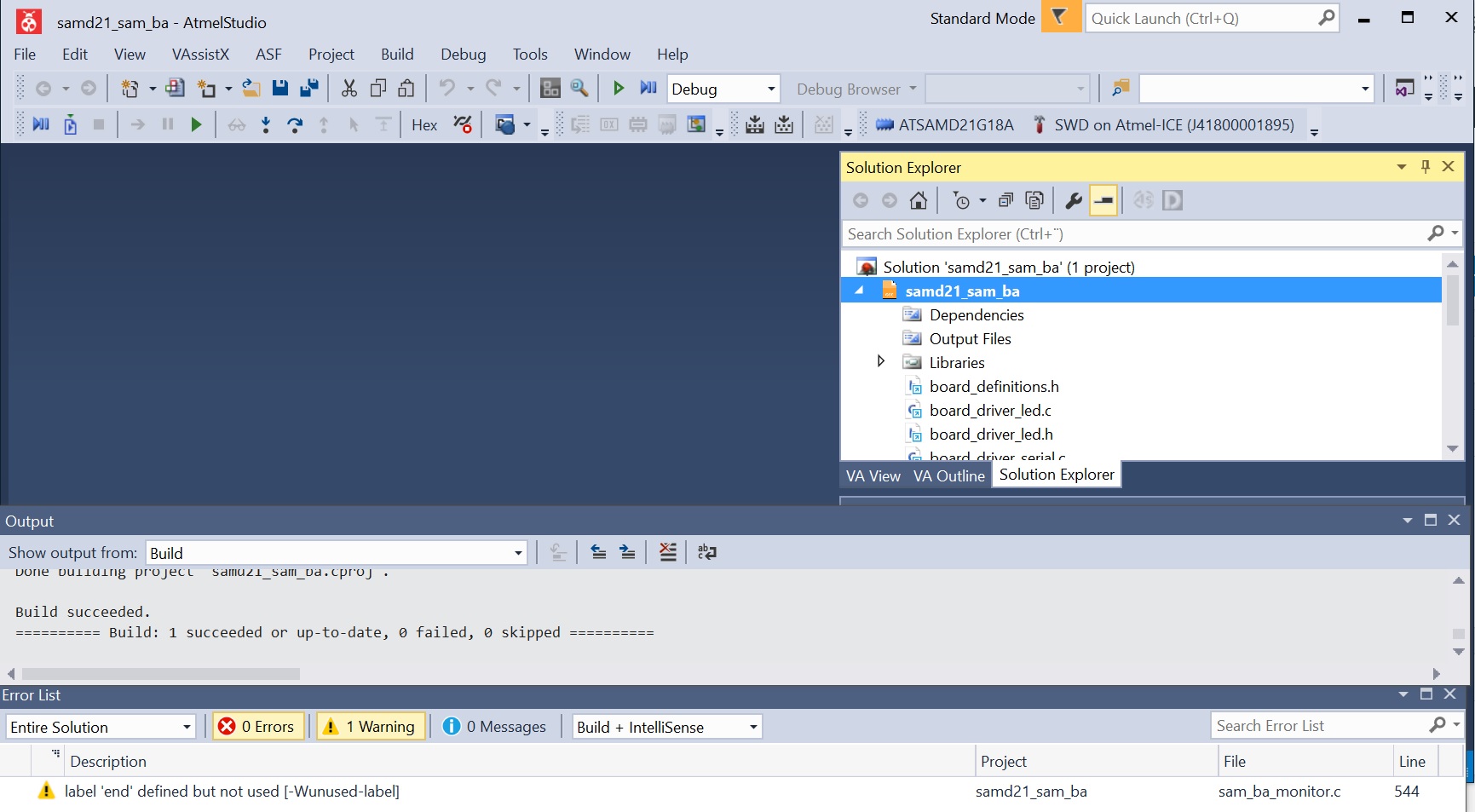
Task: Toggle the 1 Warning filter
Action: click(x=372, y=726)
